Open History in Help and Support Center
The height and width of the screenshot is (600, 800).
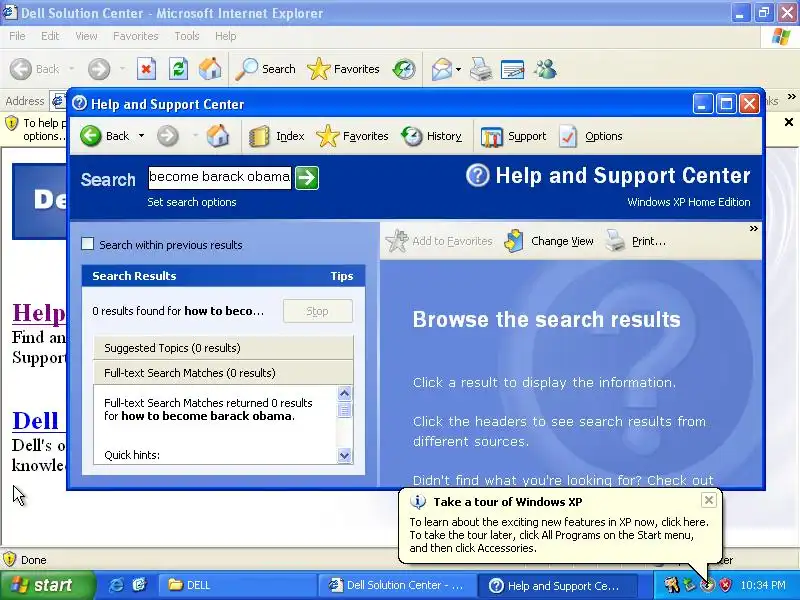pyautogui.click(x=432, y=136)
